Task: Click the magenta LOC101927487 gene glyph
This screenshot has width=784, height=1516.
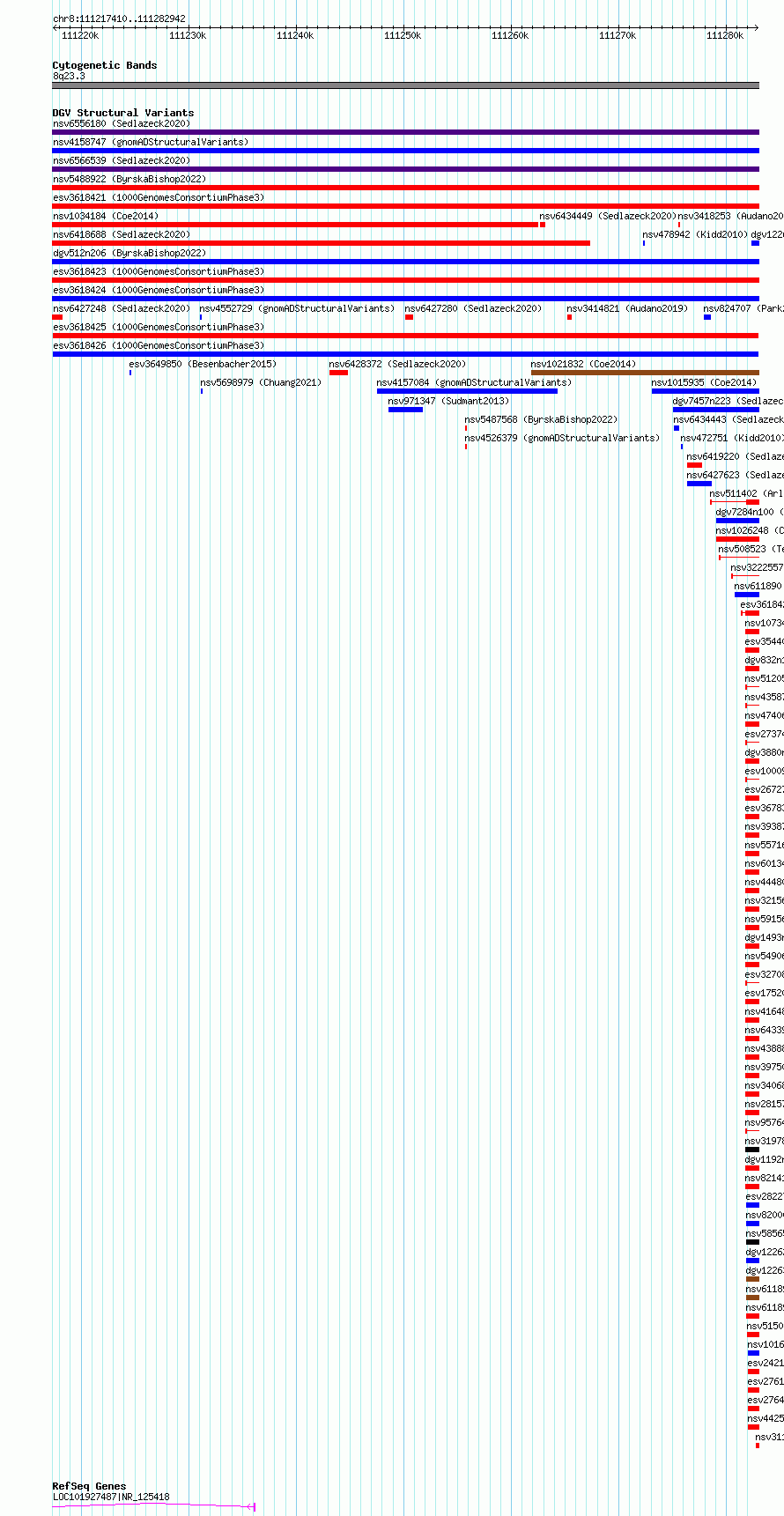Action: click(x=154, y=1506)
